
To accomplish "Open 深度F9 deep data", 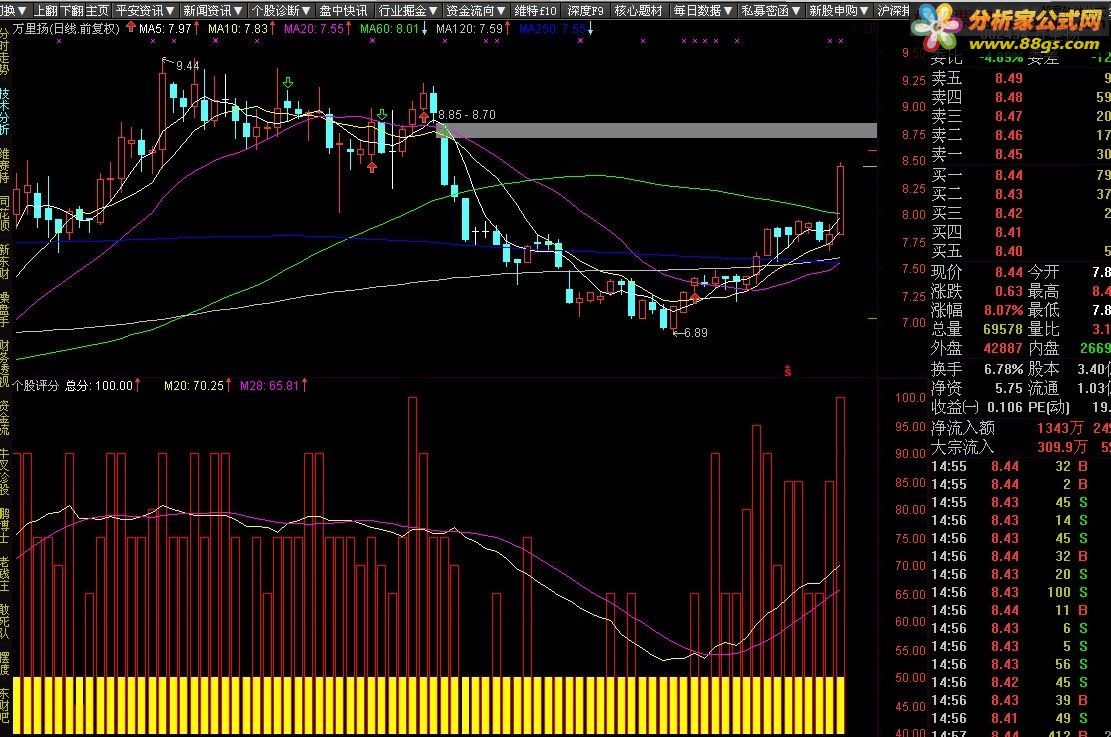I will (x=585, y=10).
